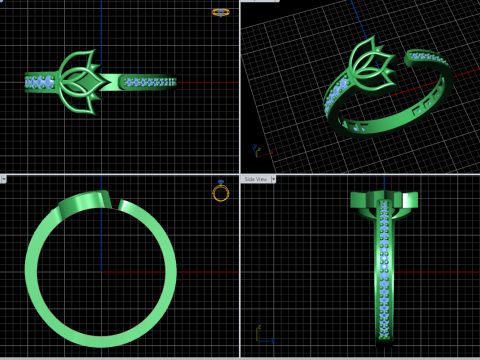
Task: Click the axis gizmo in perspective viewport
Action: coord(262,151)
